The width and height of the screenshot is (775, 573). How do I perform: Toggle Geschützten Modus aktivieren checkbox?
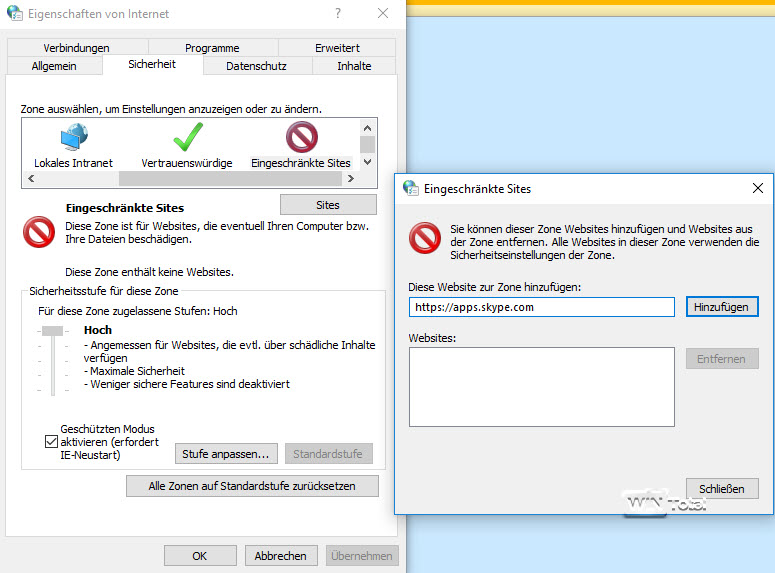[x=51, y=441]
